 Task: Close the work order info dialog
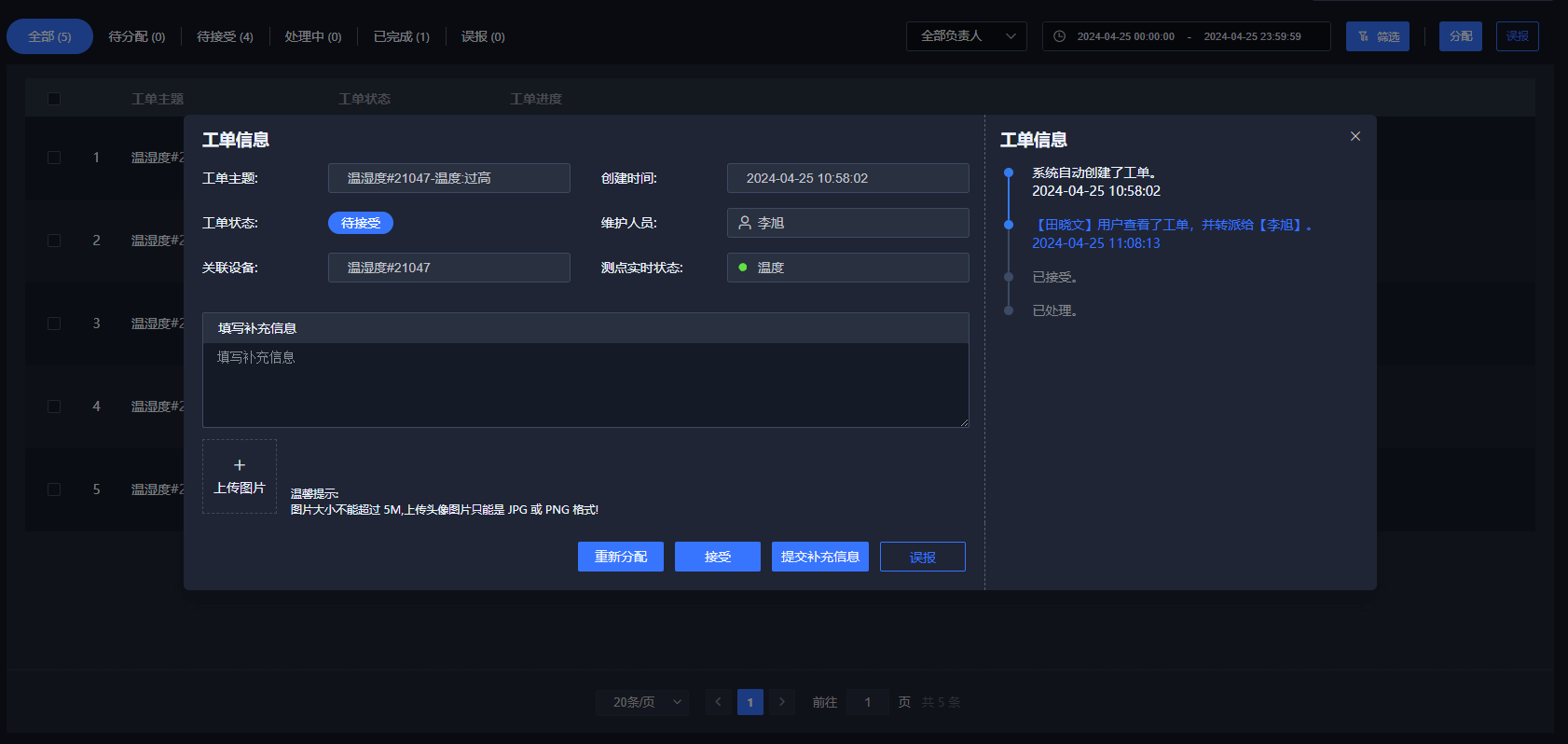[x=1355, y=136]
